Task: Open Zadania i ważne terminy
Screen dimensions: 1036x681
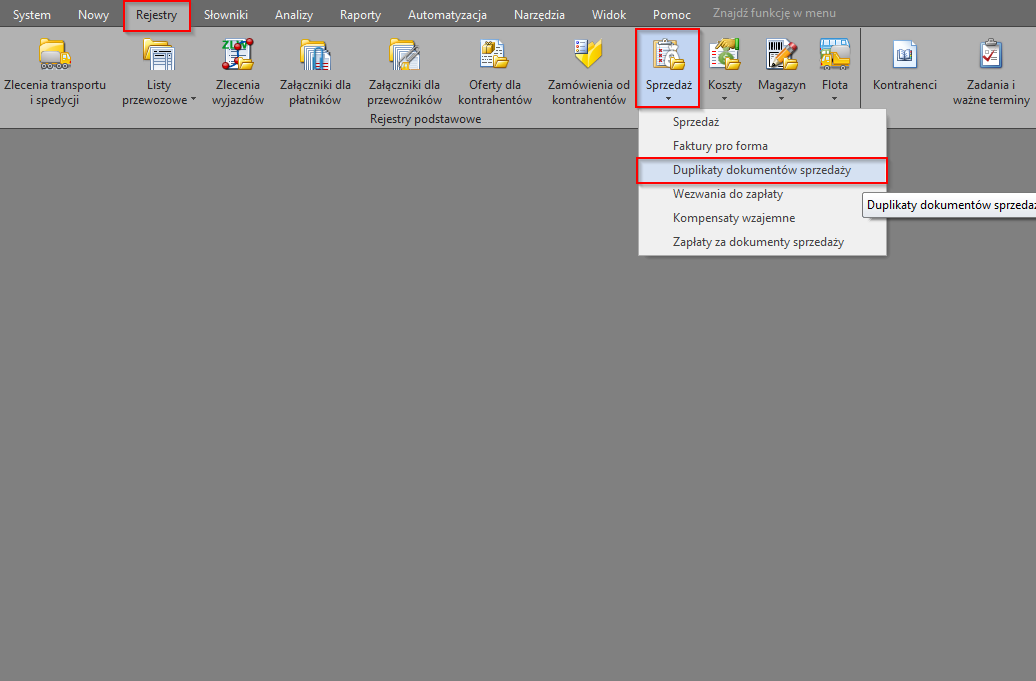Action: (990, 70)
